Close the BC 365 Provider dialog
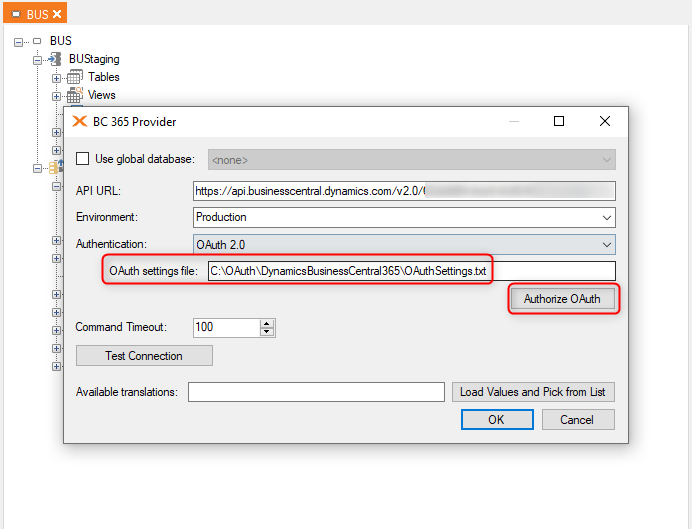This screenshot has width=692, height=529. (x=605, y=121)
